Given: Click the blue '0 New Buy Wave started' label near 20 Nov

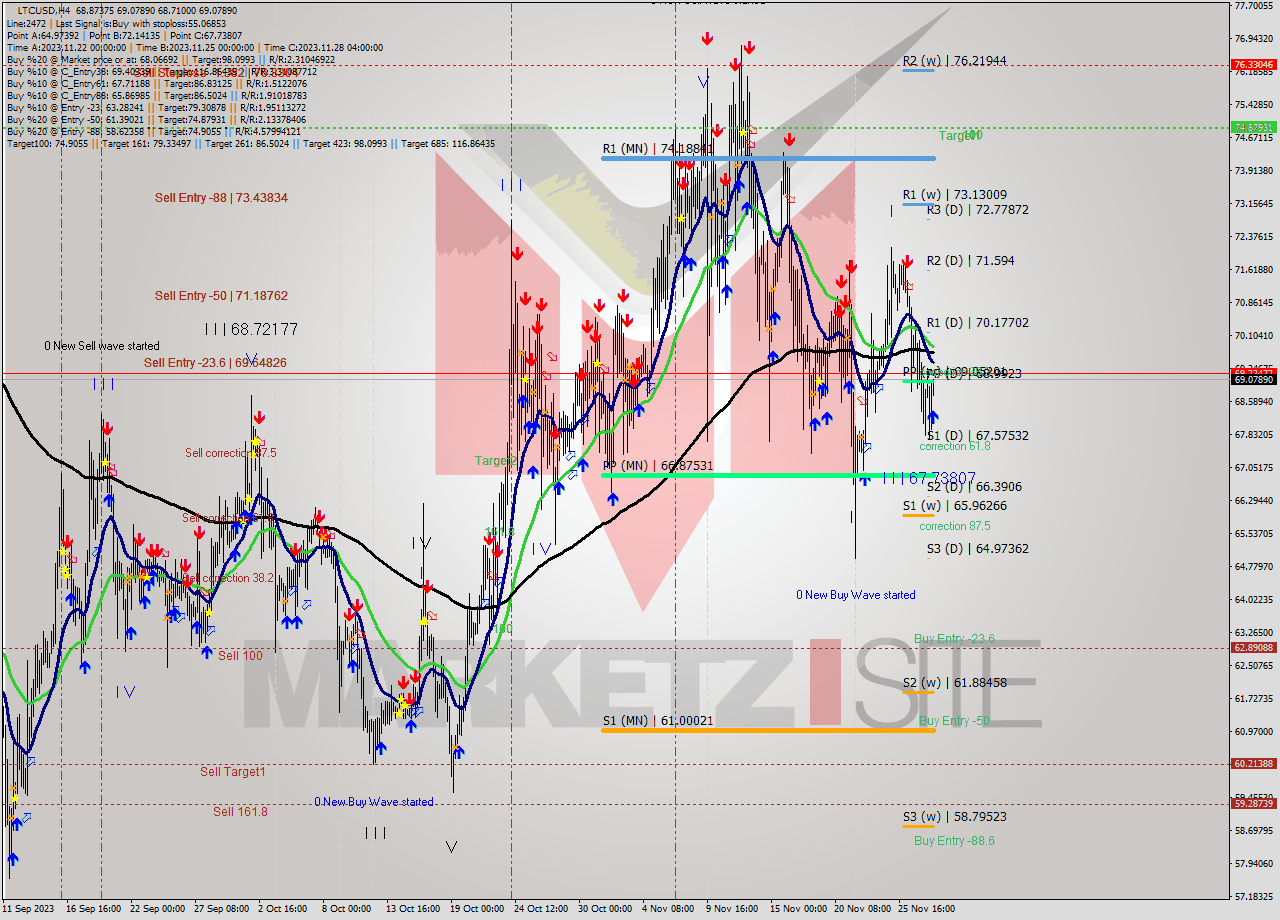Looking at the screenshot, I should click(855, 595).
